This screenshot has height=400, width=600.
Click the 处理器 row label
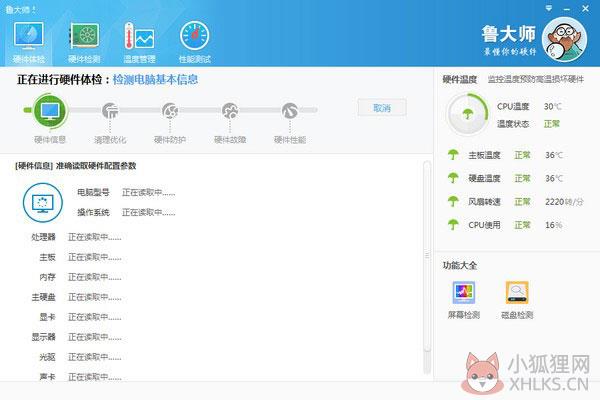coord(44,237)
